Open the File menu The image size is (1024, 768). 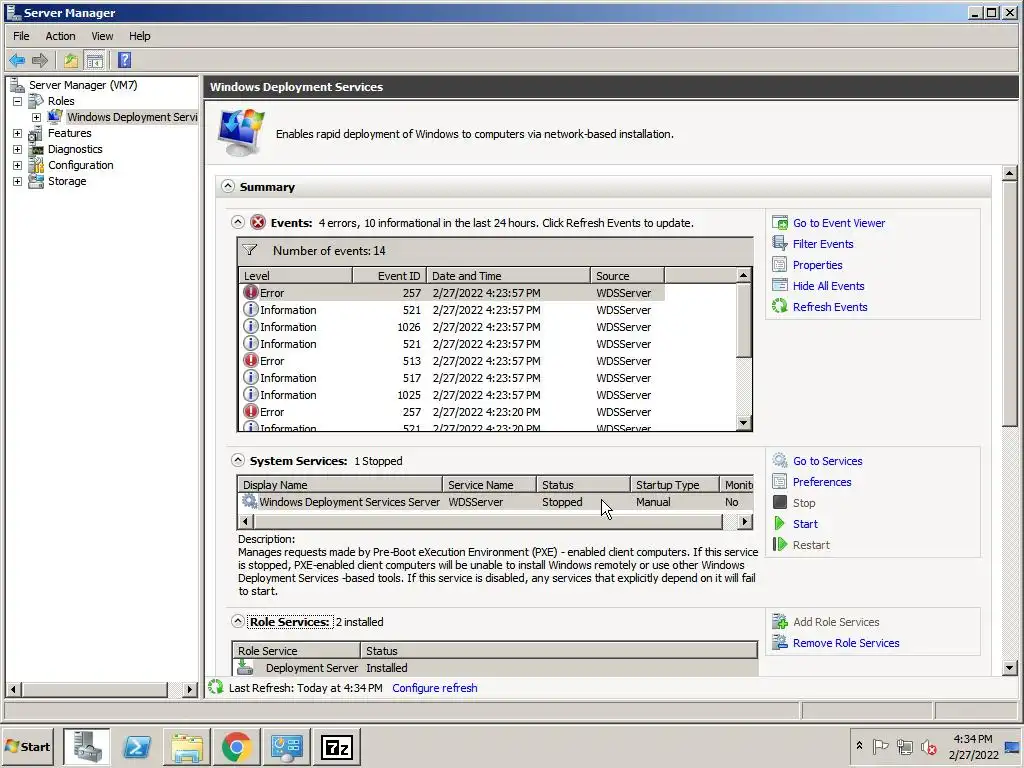(21, 36)
